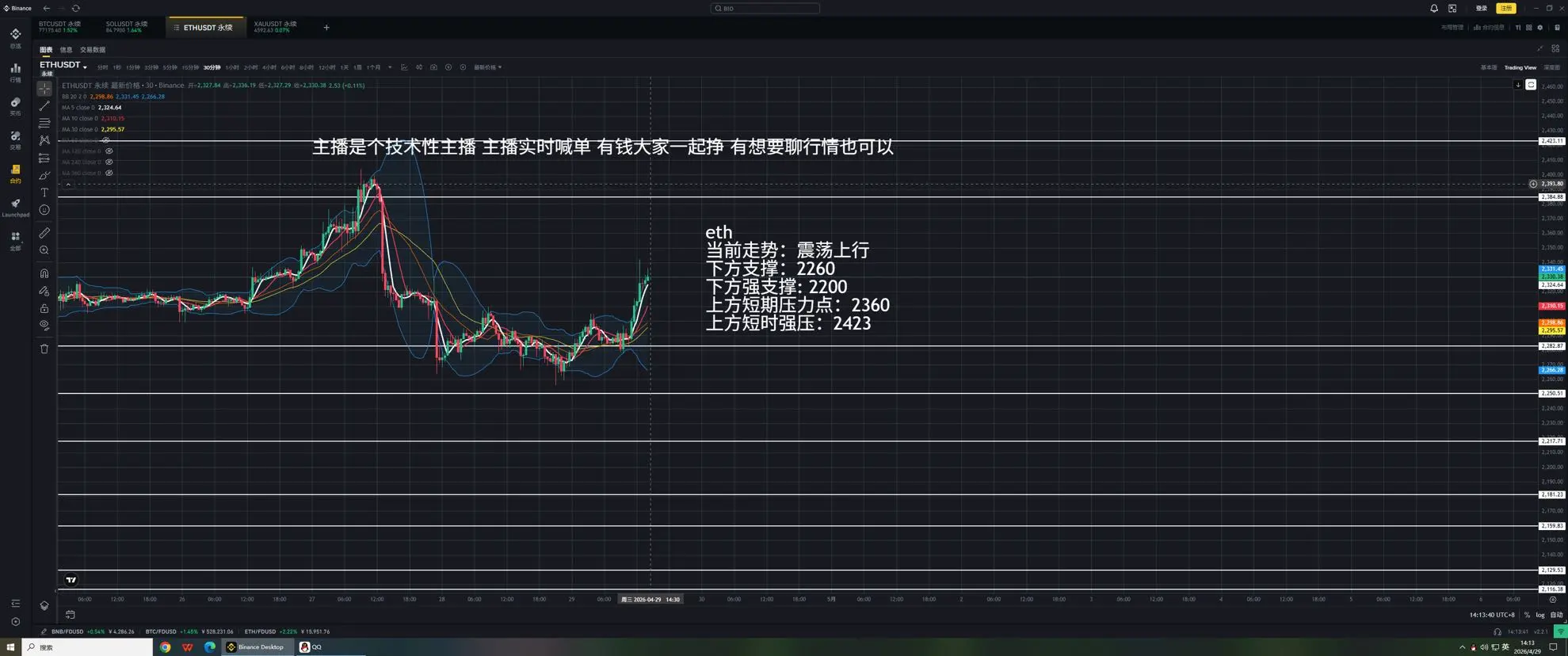The image size is (1568, 656).
Task: Switch to the SOLUSDT perpetual tab
Action: click(127, 27)
